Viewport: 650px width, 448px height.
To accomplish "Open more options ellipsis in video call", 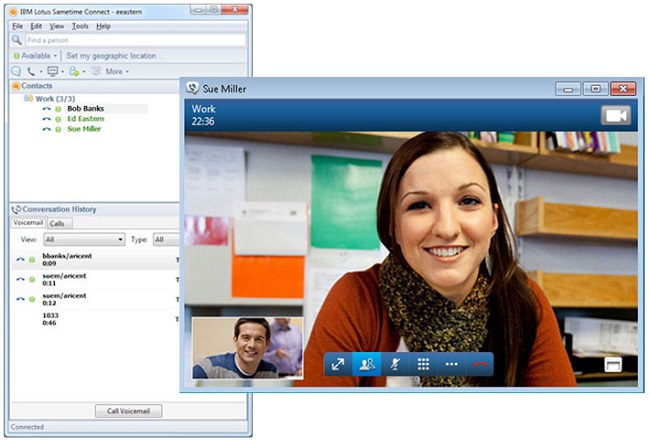I will [x=451, y=364].
